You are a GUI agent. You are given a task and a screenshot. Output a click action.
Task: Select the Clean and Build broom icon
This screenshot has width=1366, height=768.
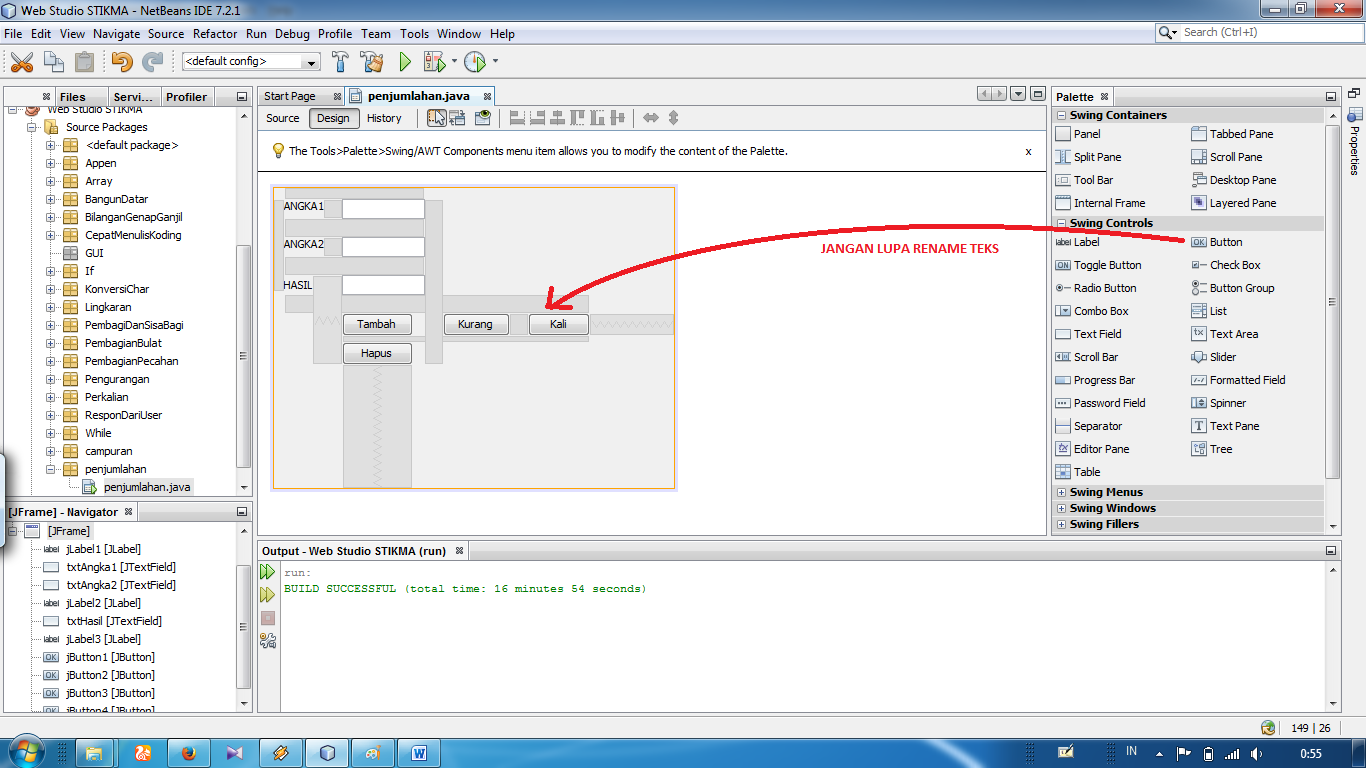coord(371,61)
